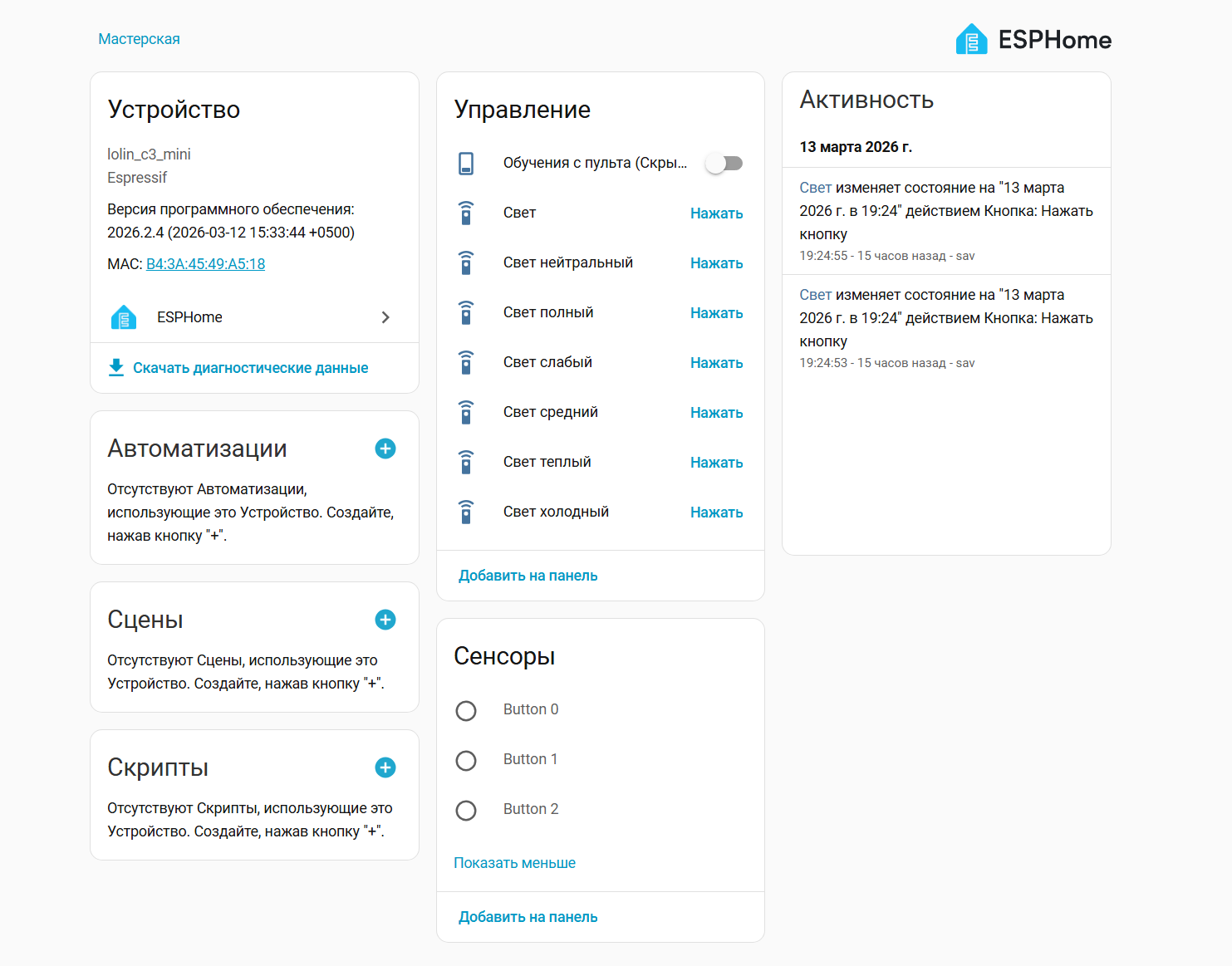Click the remote icon beside Свет холодный
1232x966 pixels.
(466, 512)
